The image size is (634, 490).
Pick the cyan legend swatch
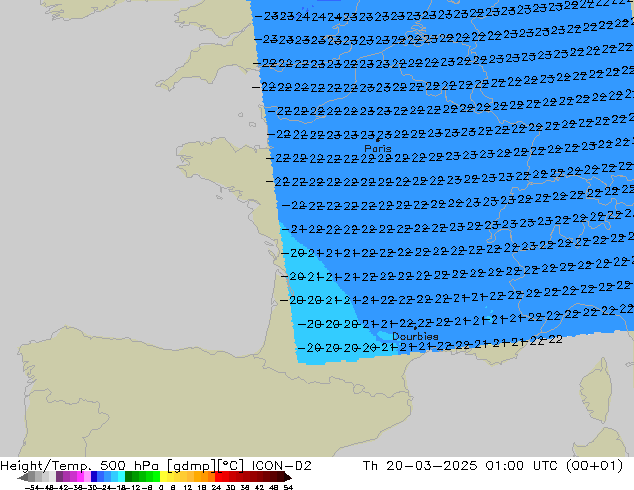[x=122, y=477]
